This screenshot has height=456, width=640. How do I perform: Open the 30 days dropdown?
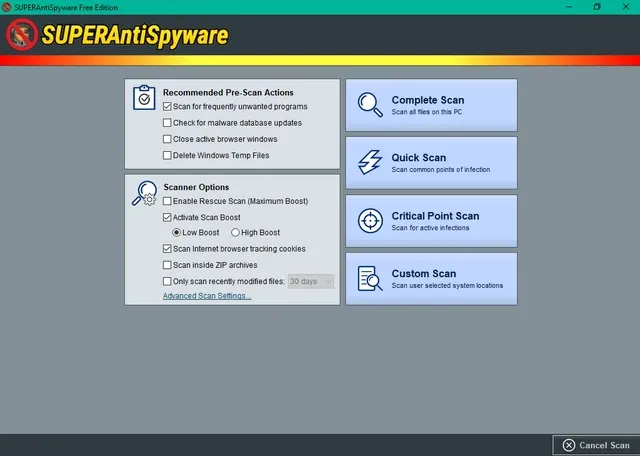pos(311,281)
